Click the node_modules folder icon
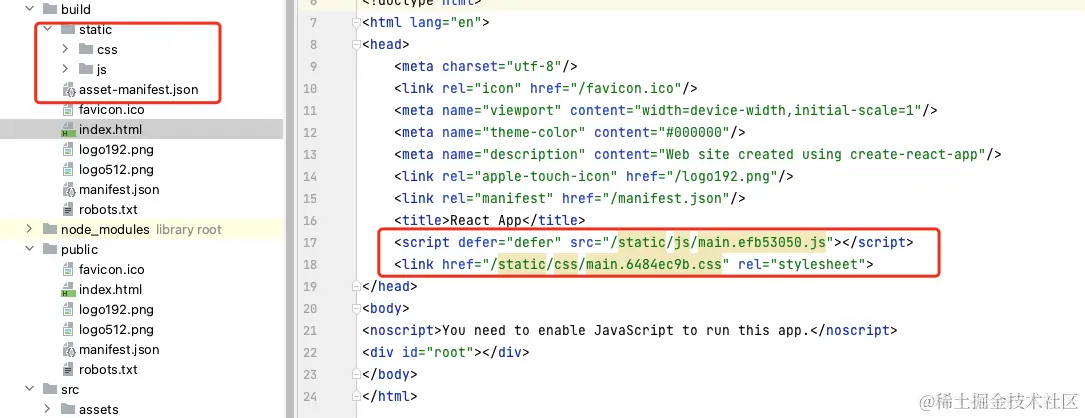The width and height of the screenshot is (1085, 418). pos(49,229)
